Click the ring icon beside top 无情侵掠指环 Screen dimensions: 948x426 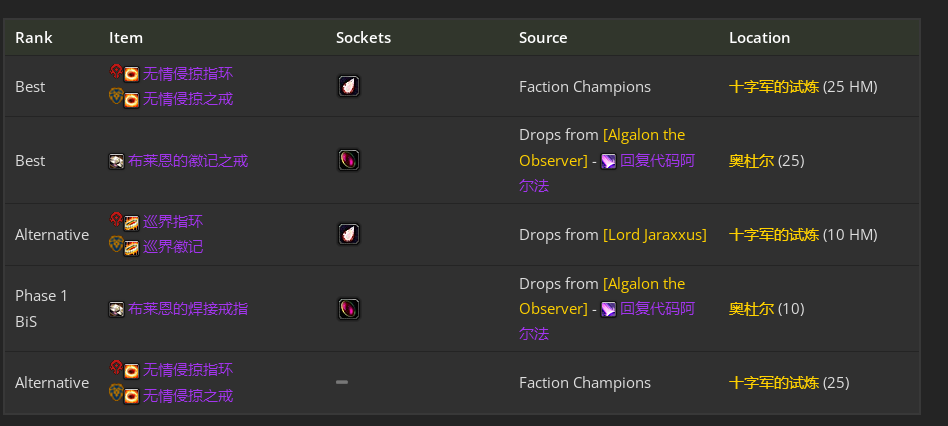pos(131,75)
